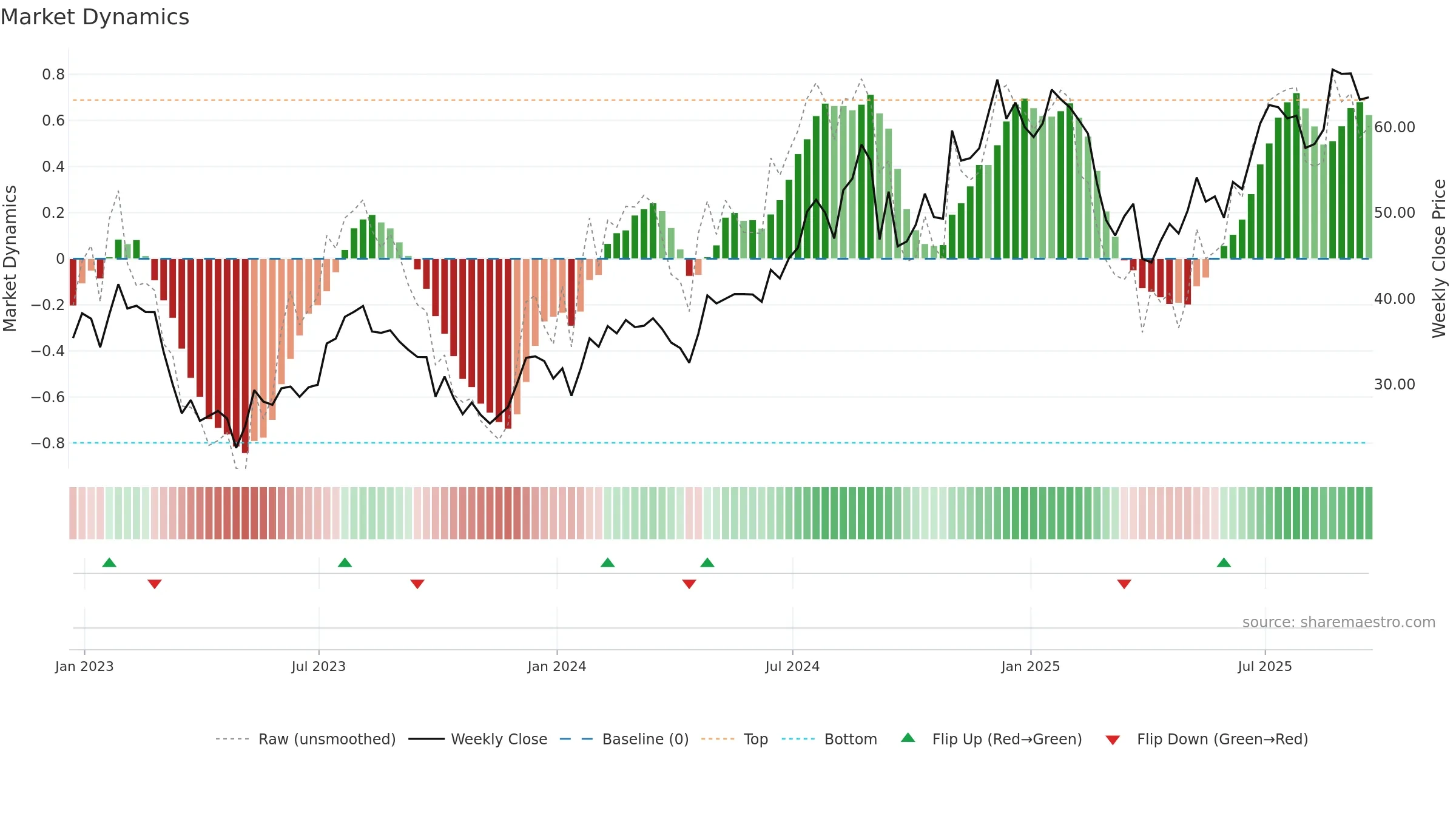Click the −0.4 left axis tick label

pyautogui.click(x=48, y=351)
